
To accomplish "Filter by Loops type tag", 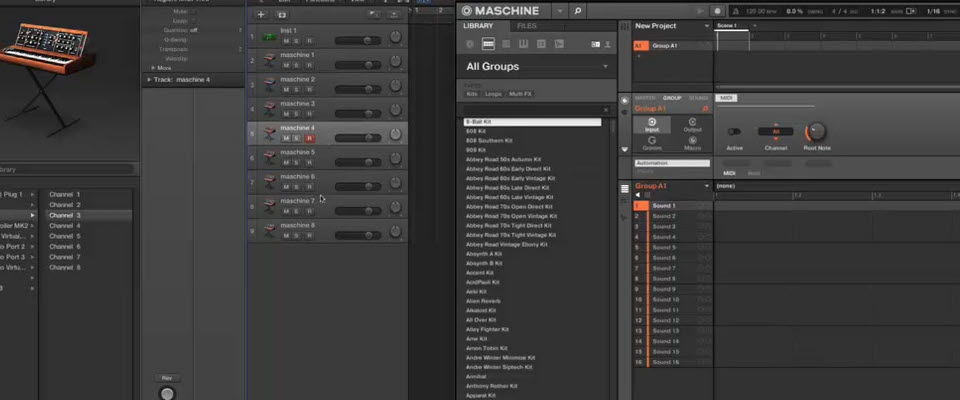I will [x=493, y=94].
